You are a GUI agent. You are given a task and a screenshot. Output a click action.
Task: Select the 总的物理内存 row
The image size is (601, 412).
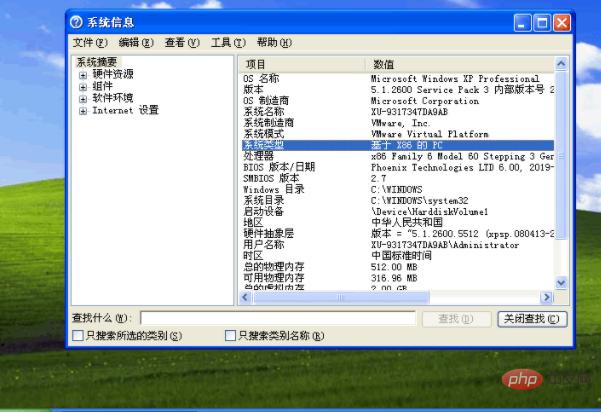coord(398,267)
